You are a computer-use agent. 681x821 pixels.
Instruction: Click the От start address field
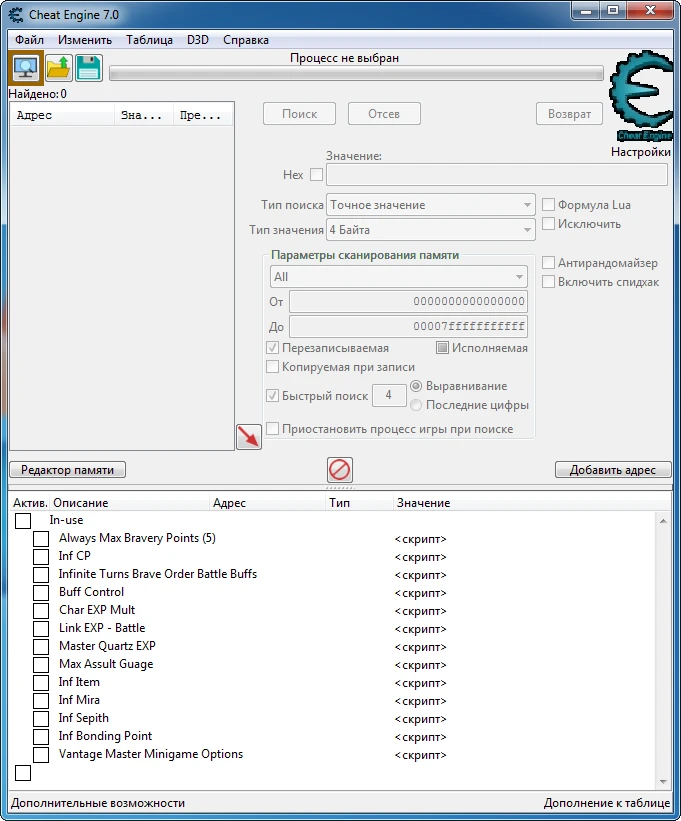[408, 301]
